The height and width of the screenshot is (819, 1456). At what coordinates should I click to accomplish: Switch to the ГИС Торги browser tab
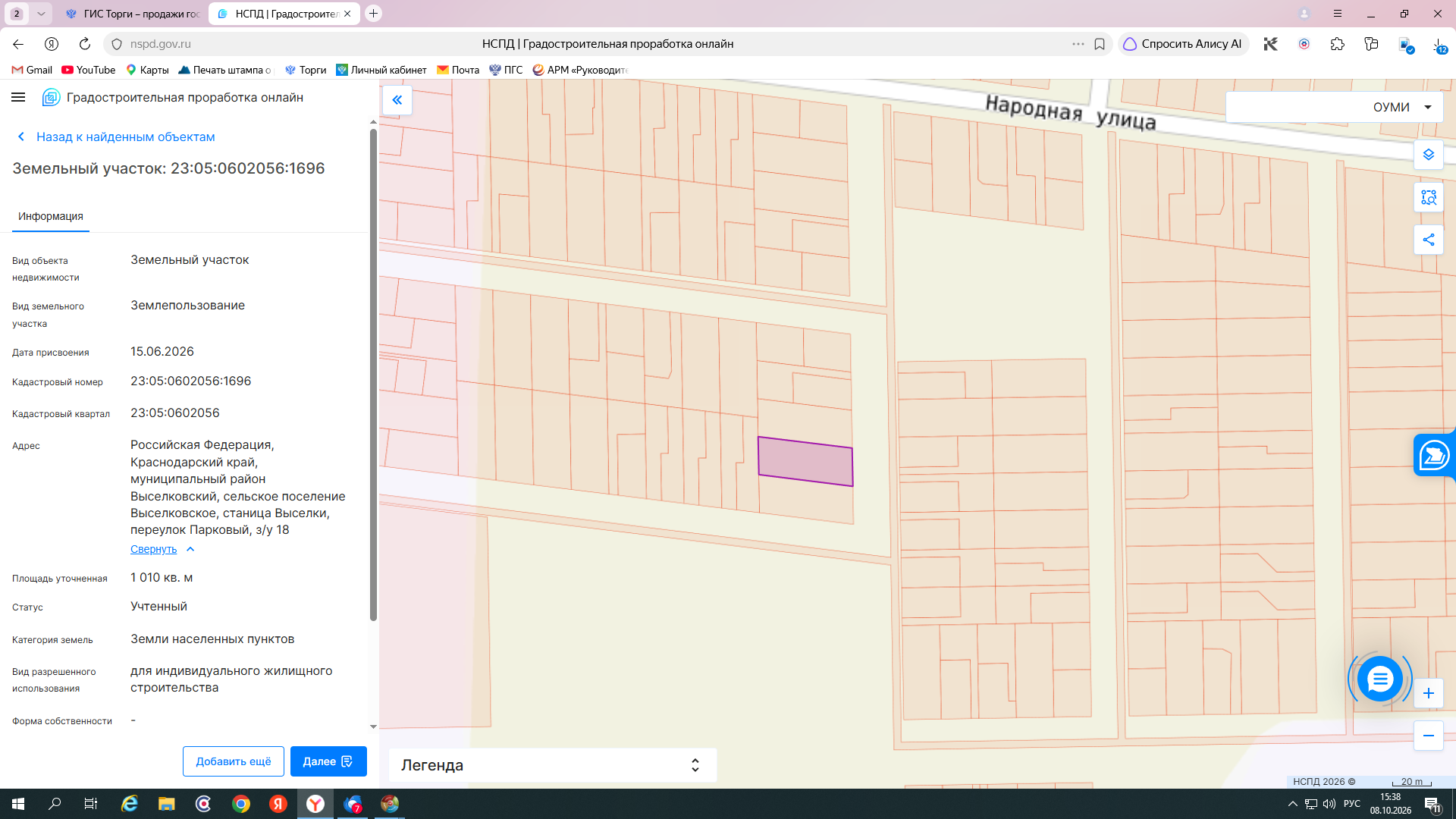tap(133, 14)
